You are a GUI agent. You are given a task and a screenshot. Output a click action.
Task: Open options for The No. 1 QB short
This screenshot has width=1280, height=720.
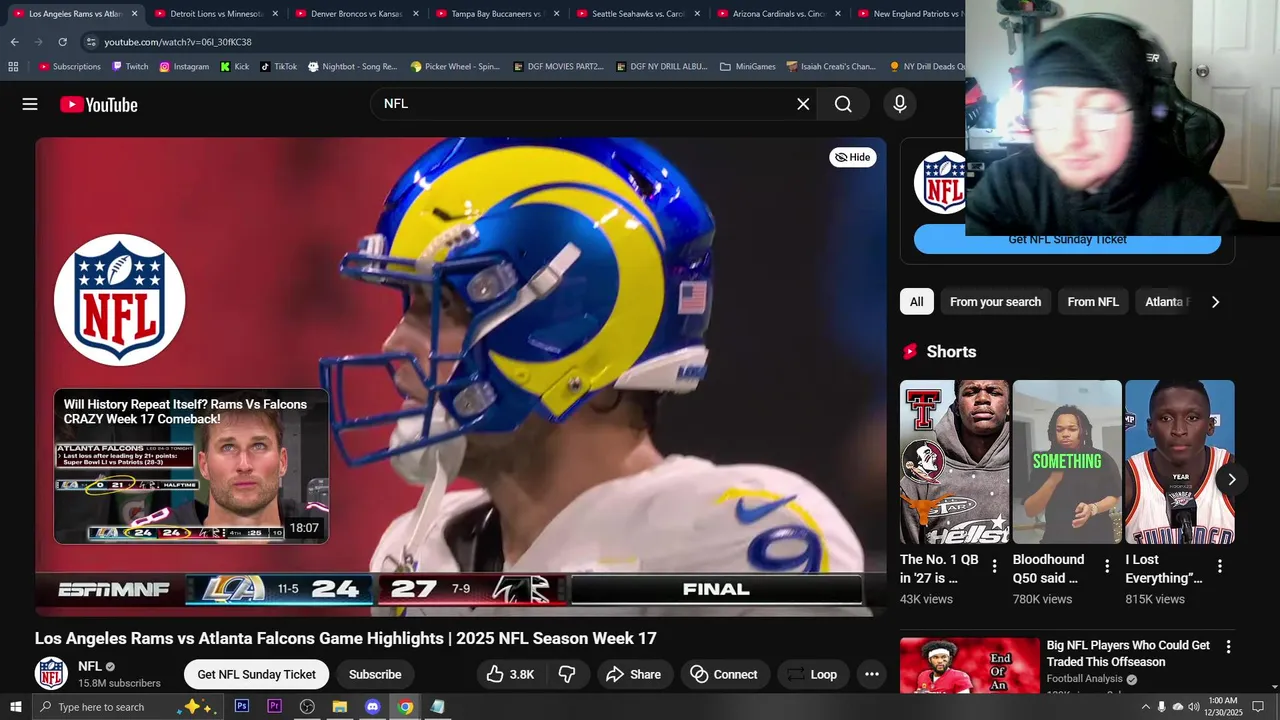994,566
